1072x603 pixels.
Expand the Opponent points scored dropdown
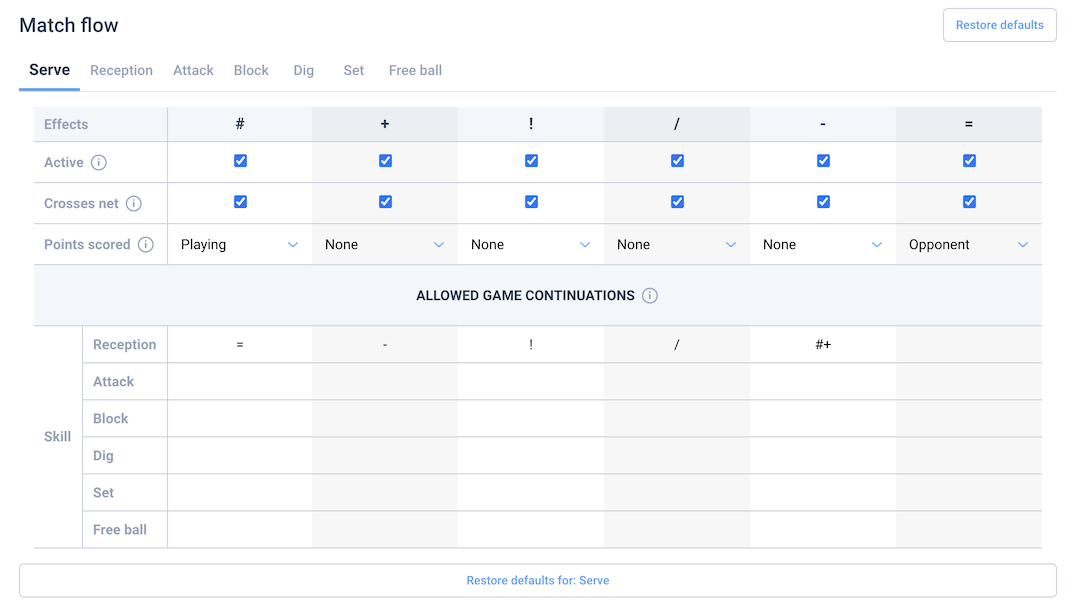(x=968, y=244)
